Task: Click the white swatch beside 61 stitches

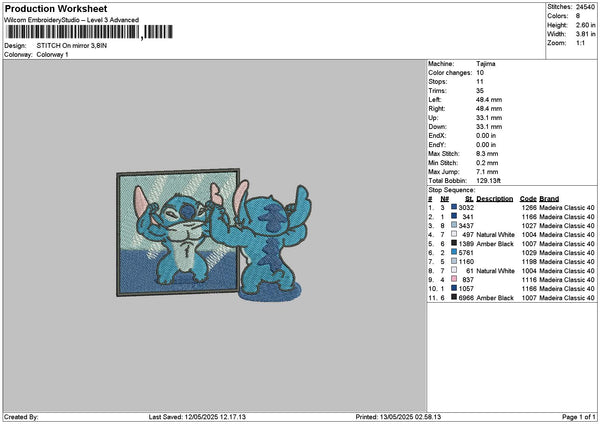Action: [x=454, y=270]
